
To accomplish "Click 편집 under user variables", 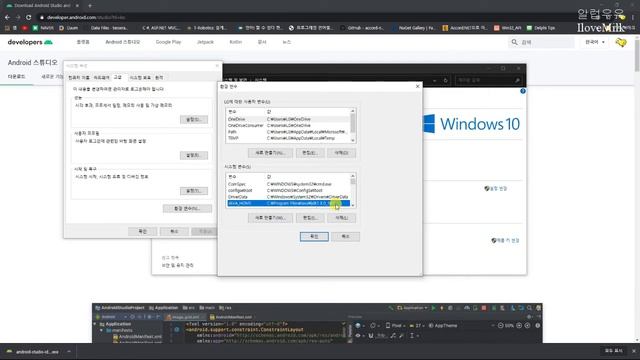I will (x=310, y=153).
